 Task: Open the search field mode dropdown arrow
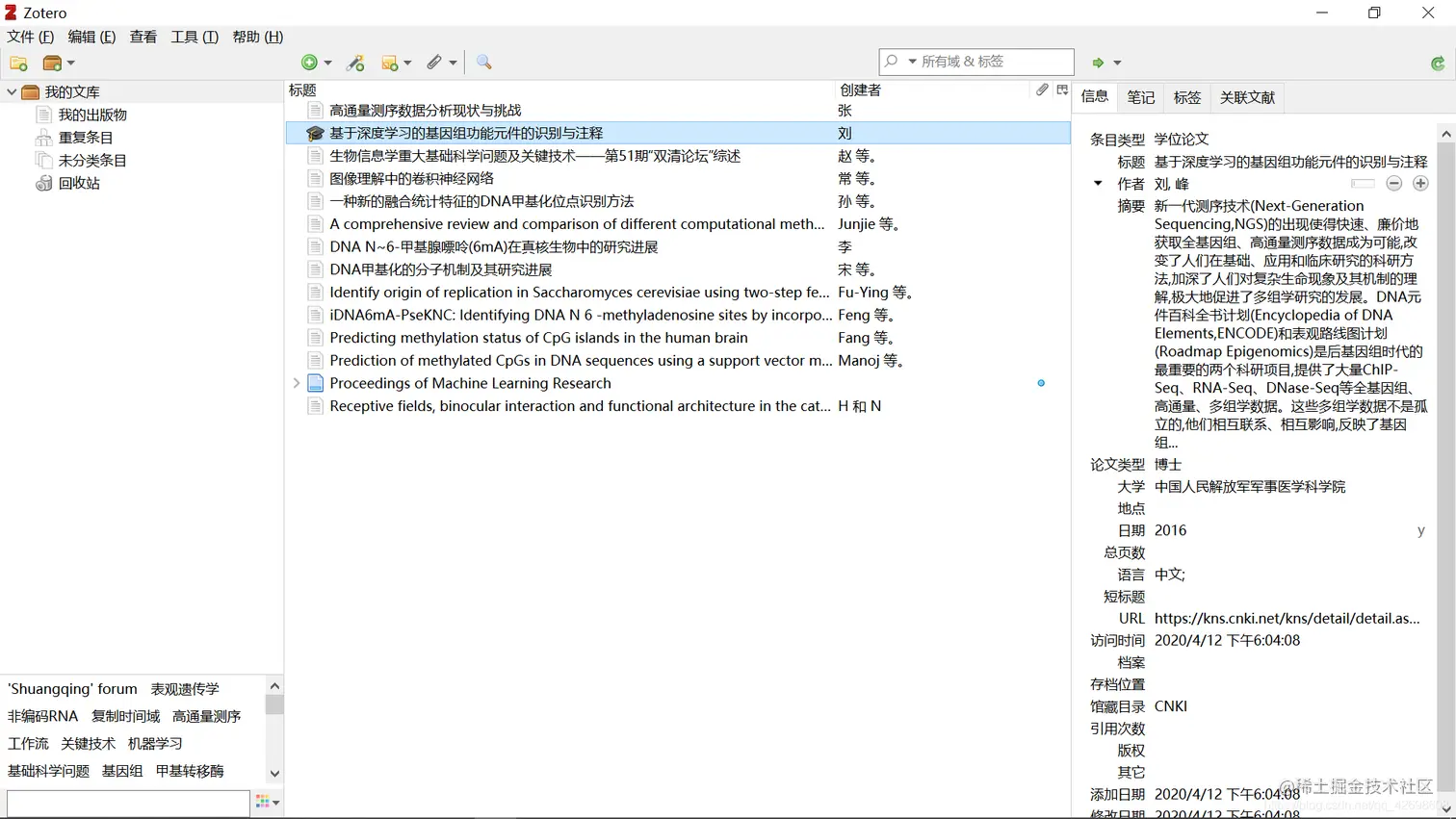click(x=912, y=62)
